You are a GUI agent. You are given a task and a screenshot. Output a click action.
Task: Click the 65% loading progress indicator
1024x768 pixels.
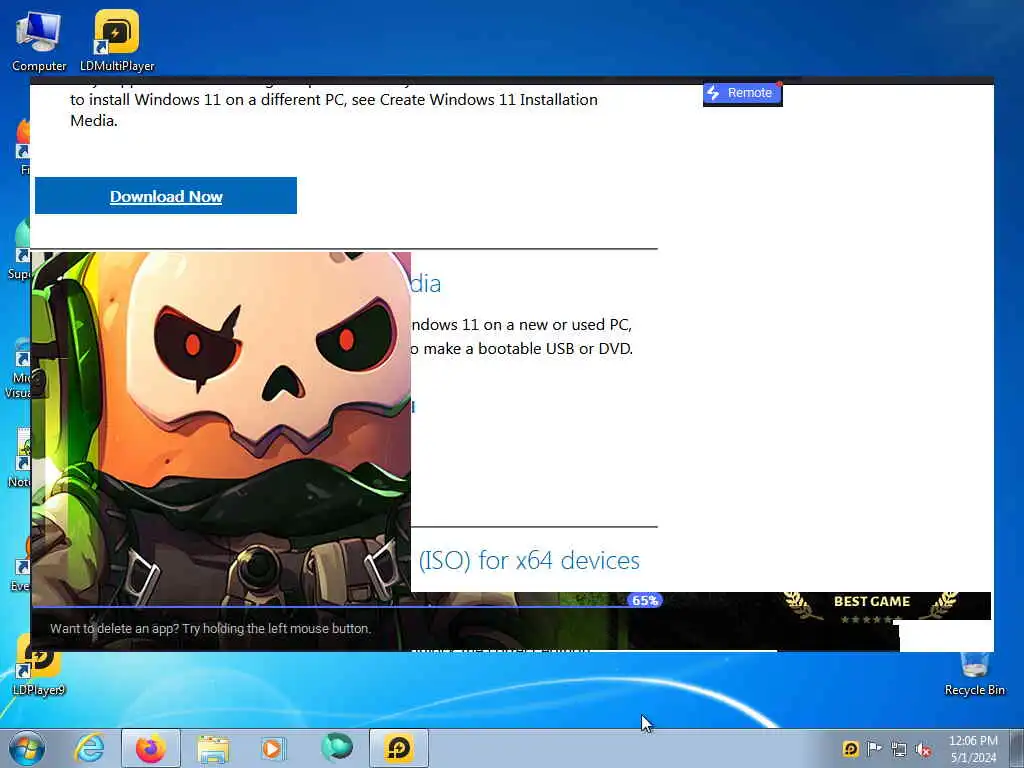coord(645,600)
